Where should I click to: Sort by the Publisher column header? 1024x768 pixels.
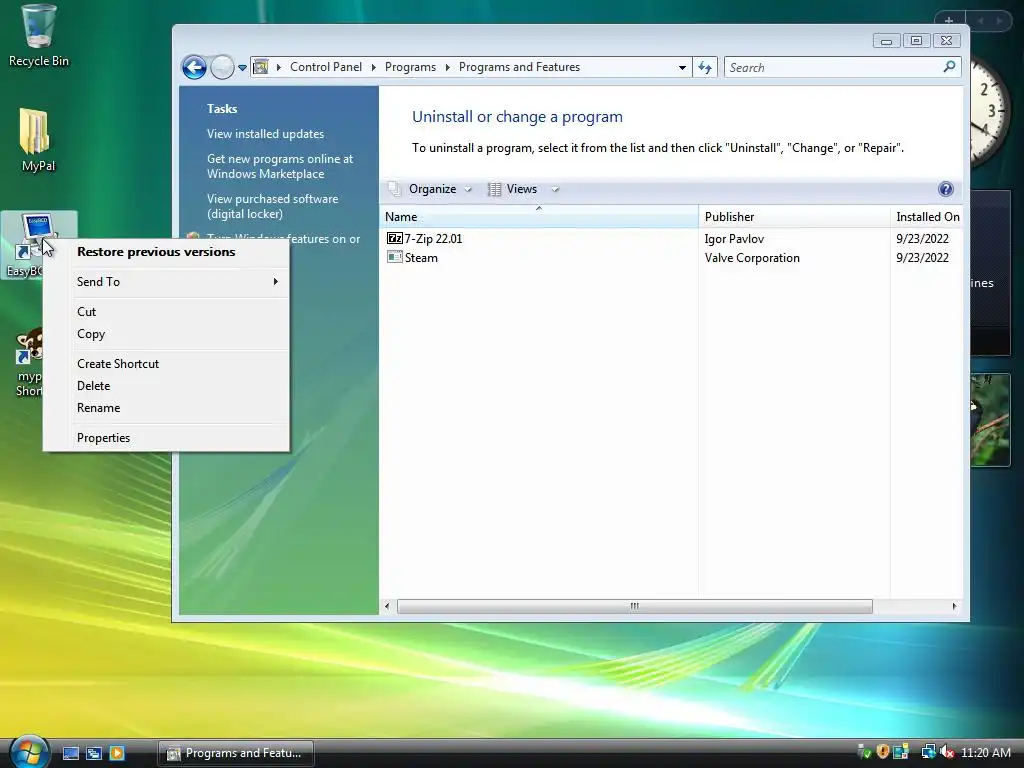(x=794, y=217)
